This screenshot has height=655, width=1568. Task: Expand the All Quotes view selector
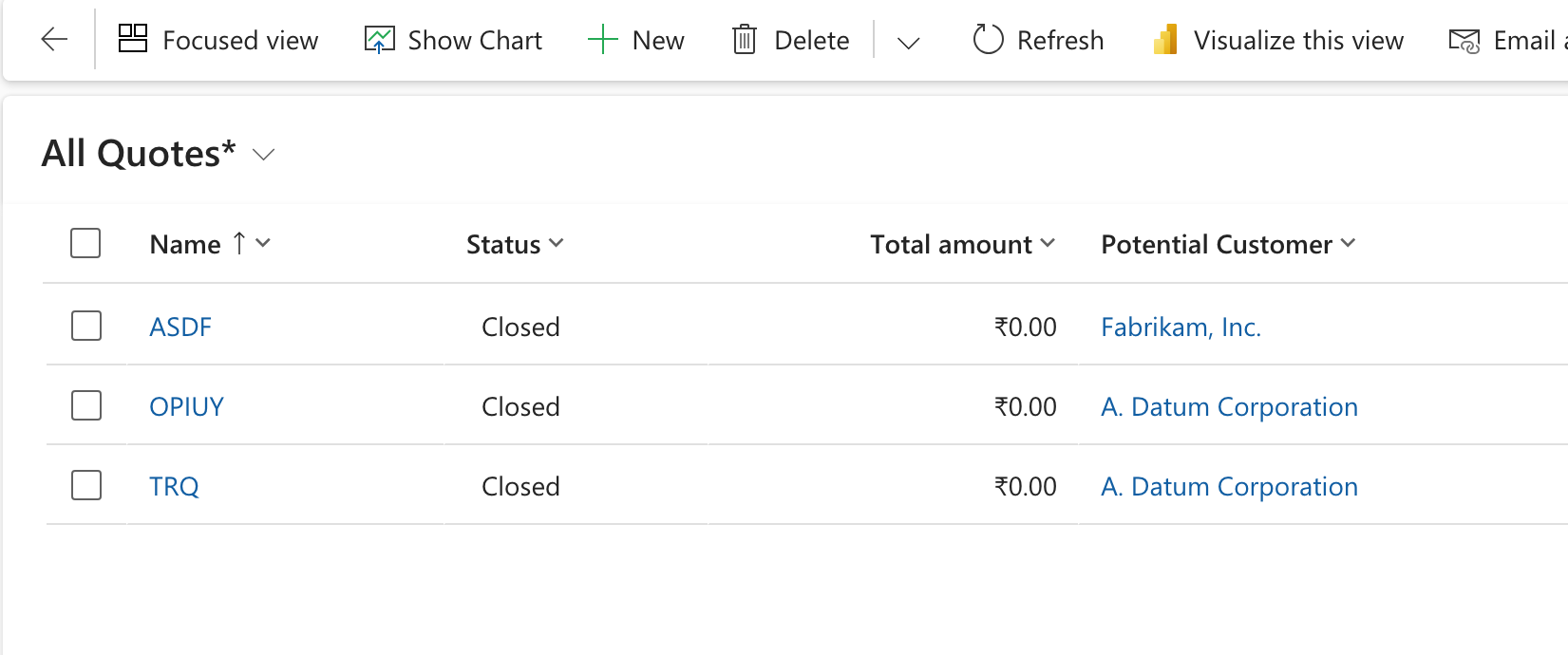(x=264, y=155)
